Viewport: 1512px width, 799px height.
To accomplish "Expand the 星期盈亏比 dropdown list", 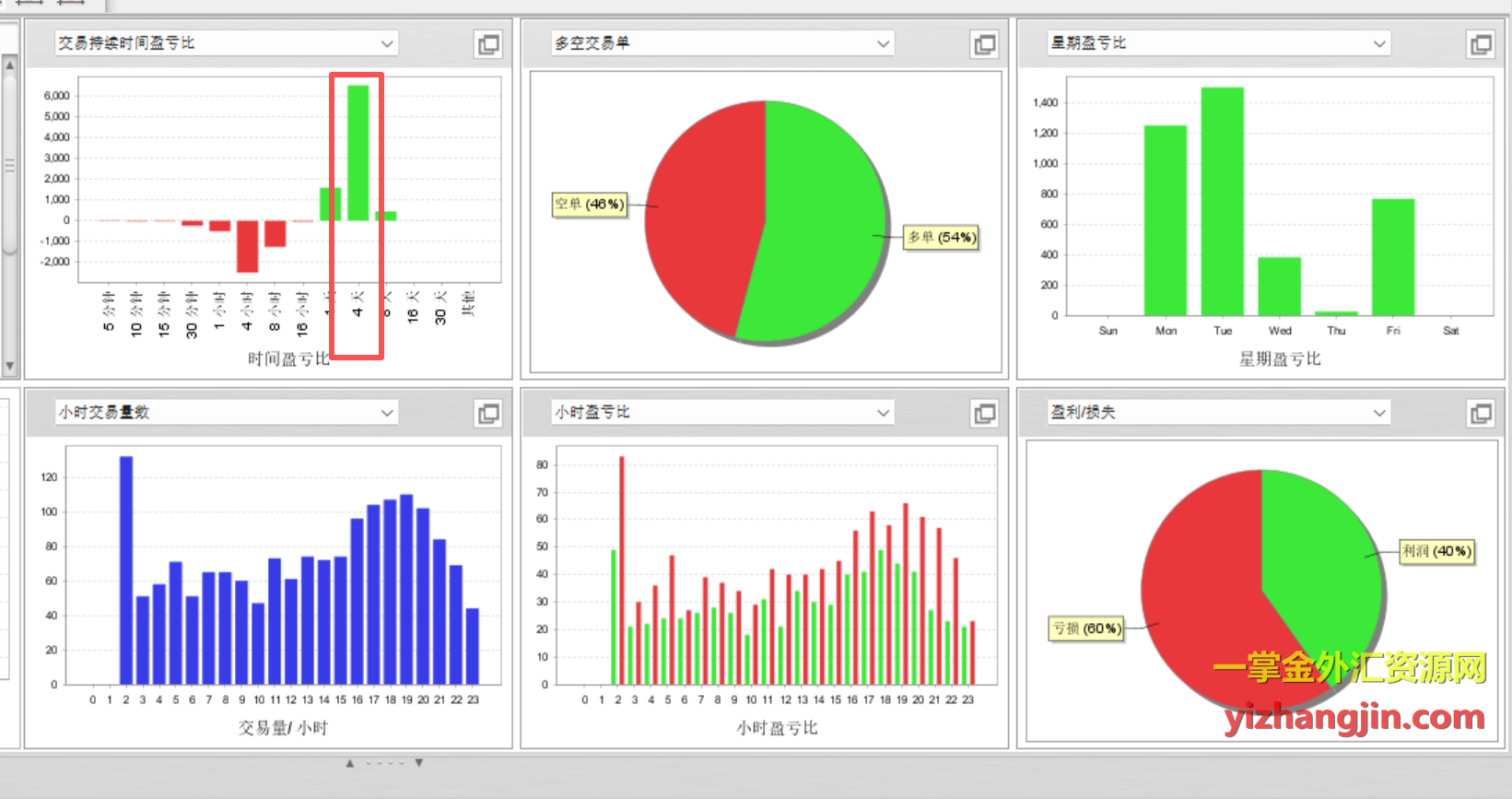I will (x=1378, y=43).
